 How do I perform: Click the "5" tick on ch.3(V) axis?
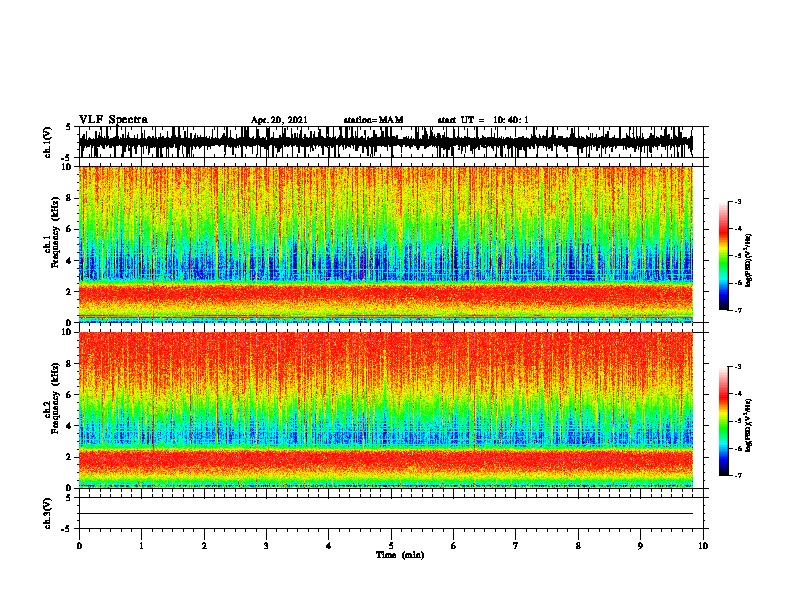coord(68,497)
